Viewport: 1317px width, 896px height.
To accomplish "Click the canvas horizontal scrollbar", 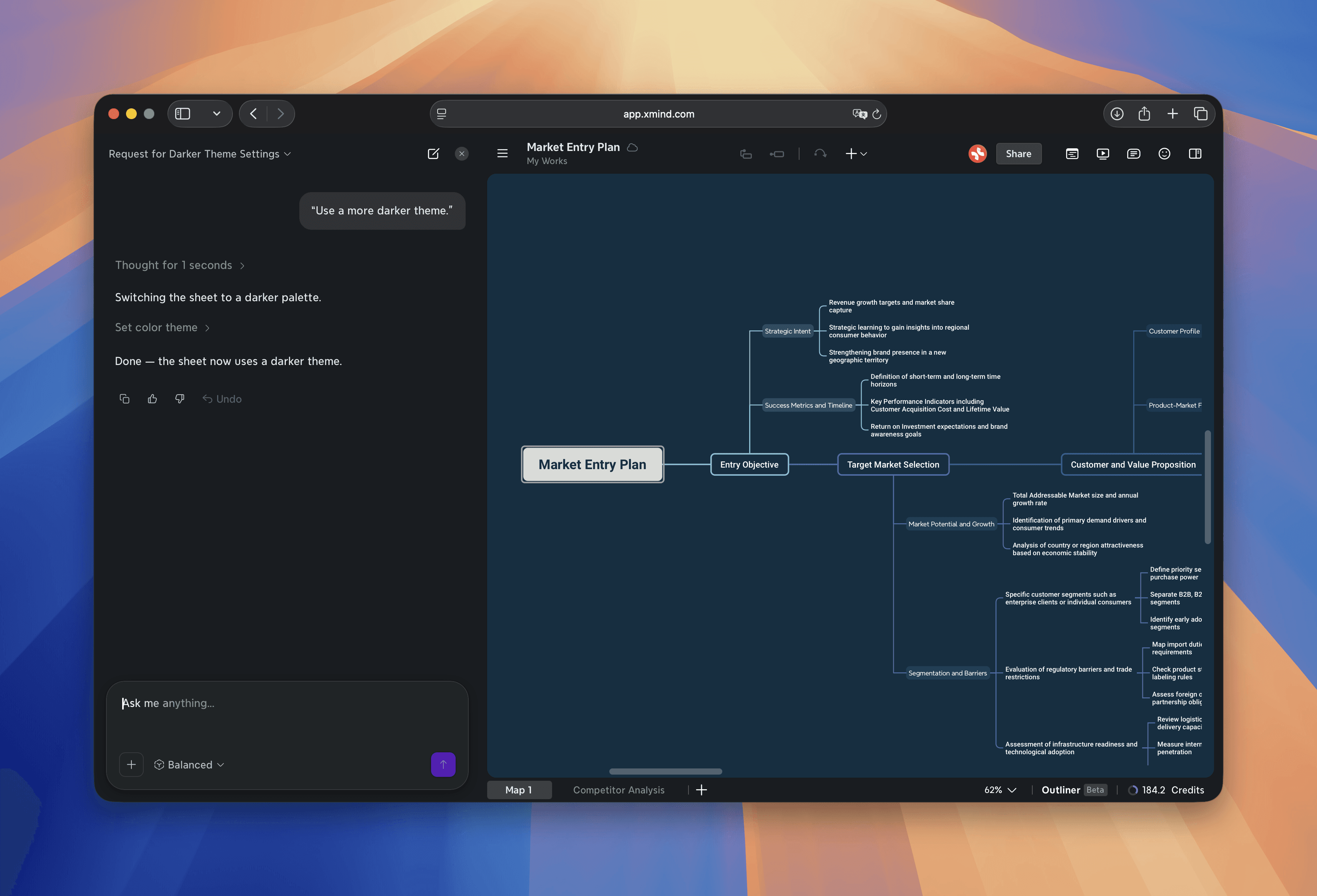I will (x=665, y=771).
